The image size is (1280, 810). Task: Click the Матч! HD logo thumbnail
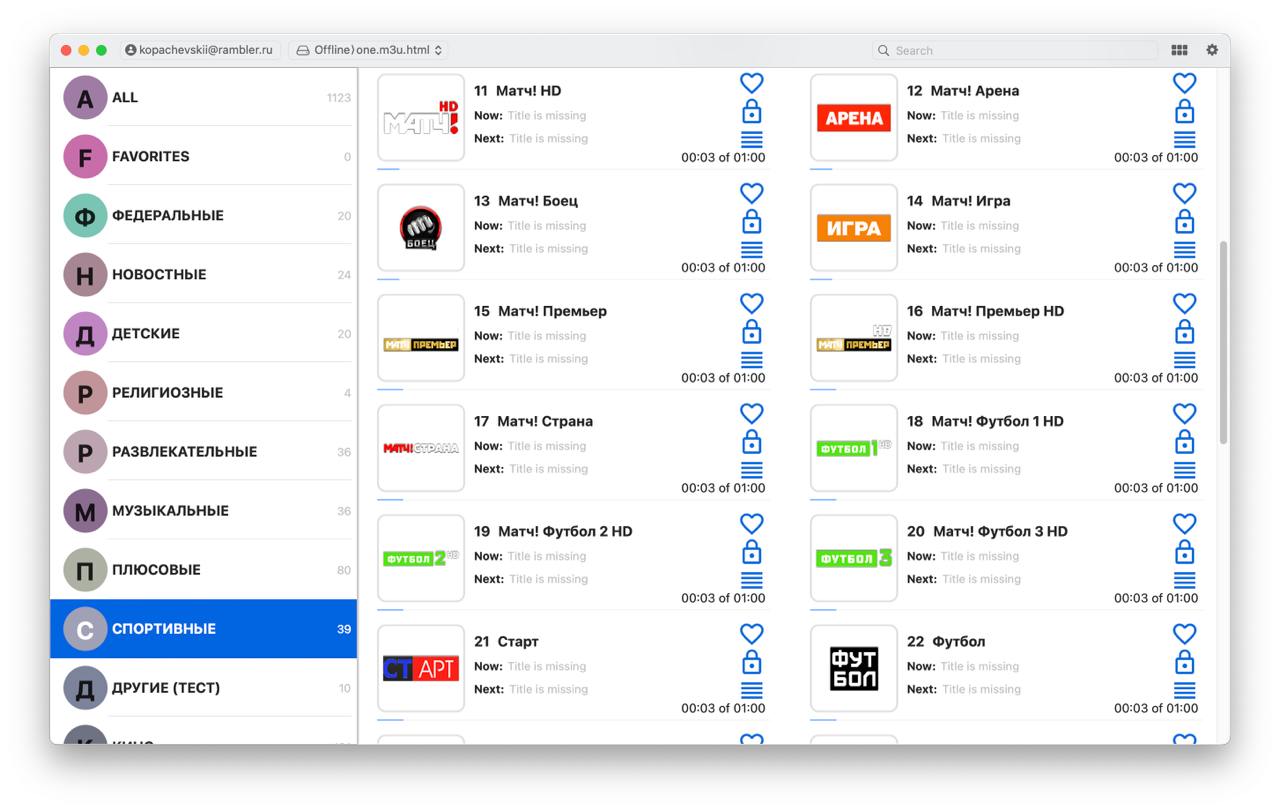coord(421,117)
